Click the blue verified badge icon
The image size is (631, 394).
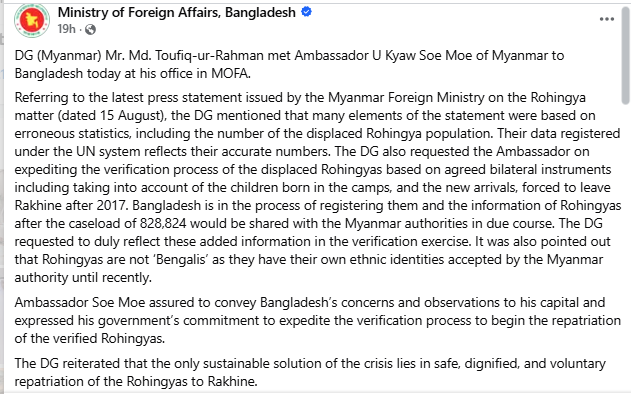[x=306, y=12]
